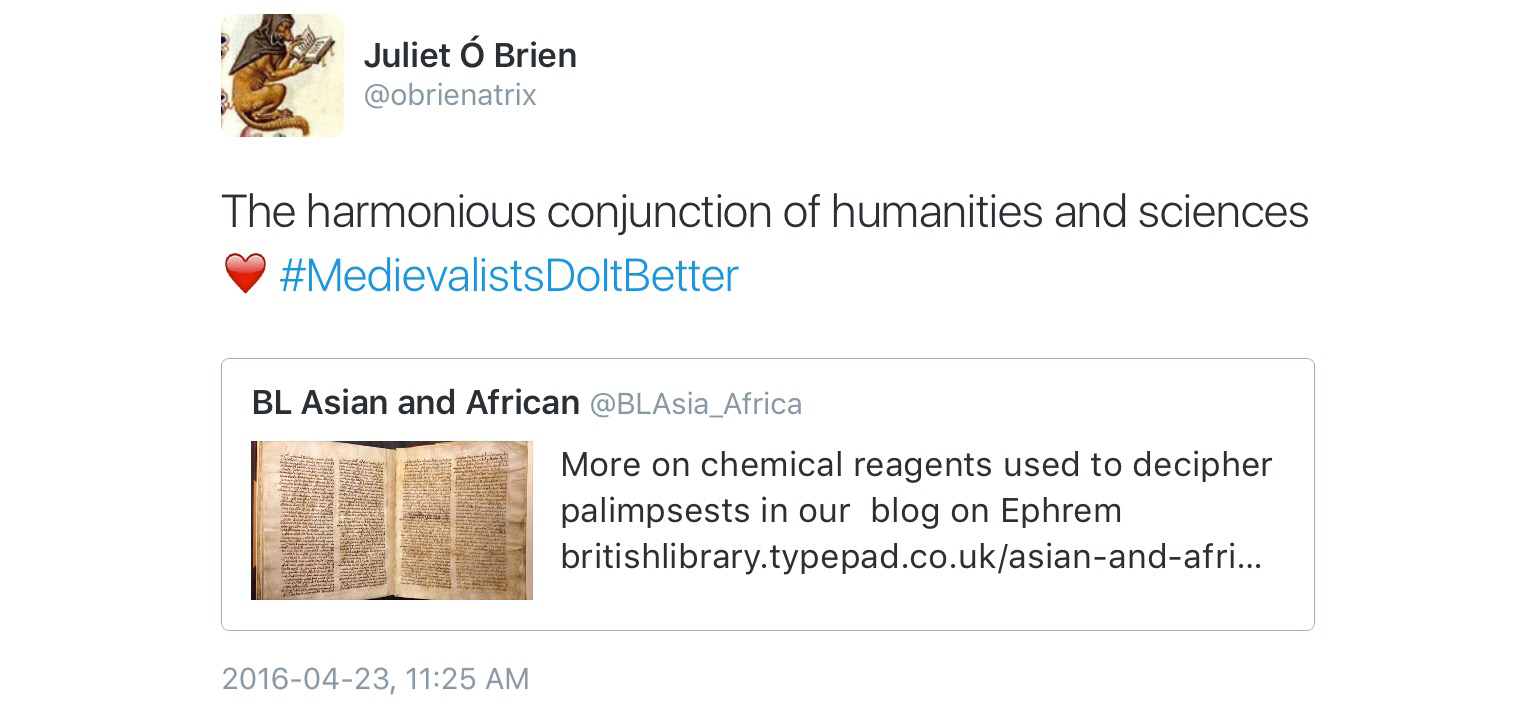Click the word 'harmonious' in the tweet
Viewport: 1536px width, 713px height.
click(423, 212)
